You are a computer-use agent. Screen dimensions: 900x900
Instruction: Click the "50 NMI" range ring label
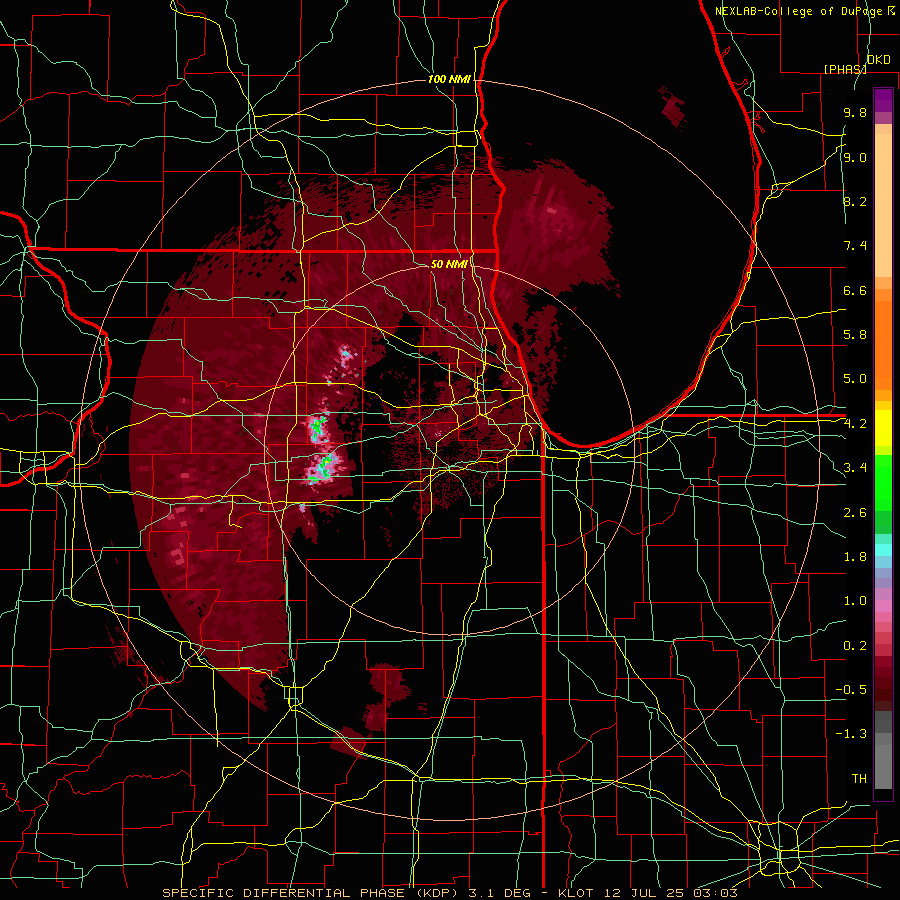tap(449, 264)
